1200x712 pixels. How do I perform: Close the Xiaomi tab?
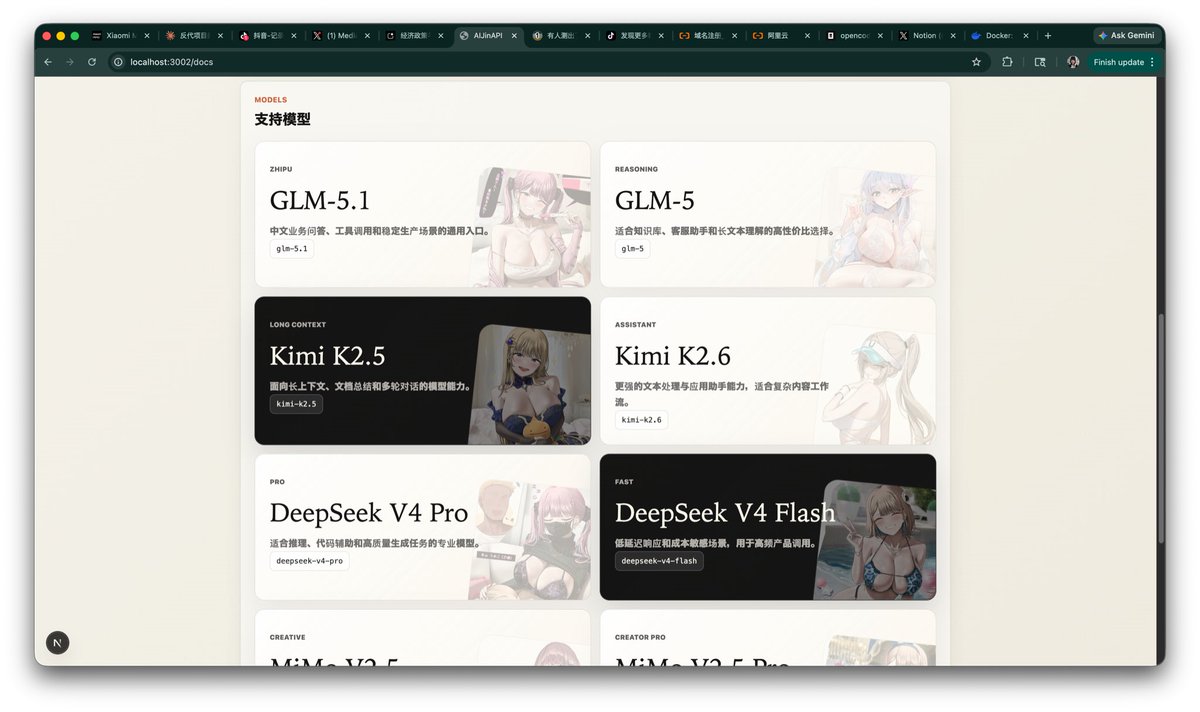pyautogui.click(x=146, y=35)
